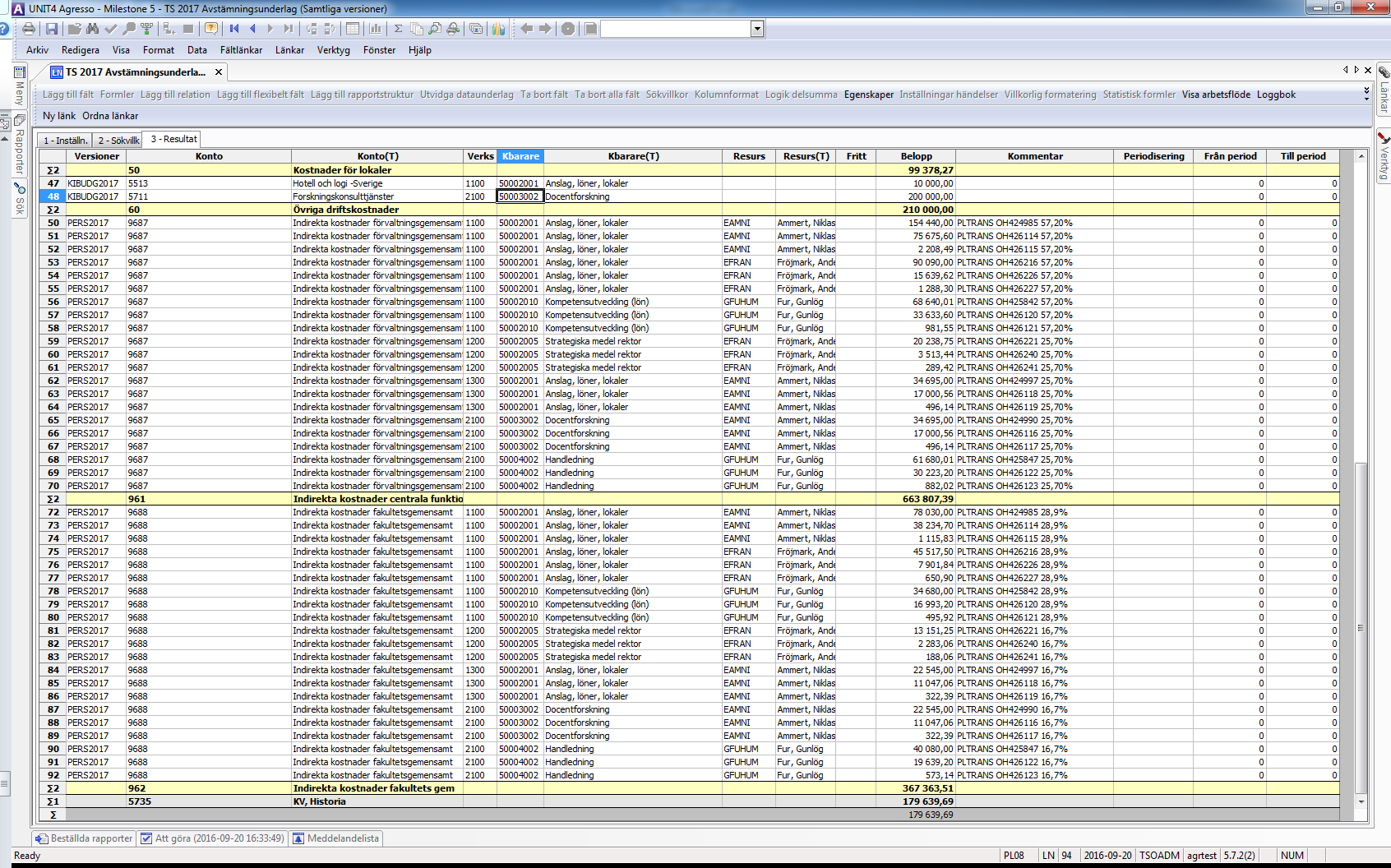Click the Ordna länkar button

click(x=110, y=116)
